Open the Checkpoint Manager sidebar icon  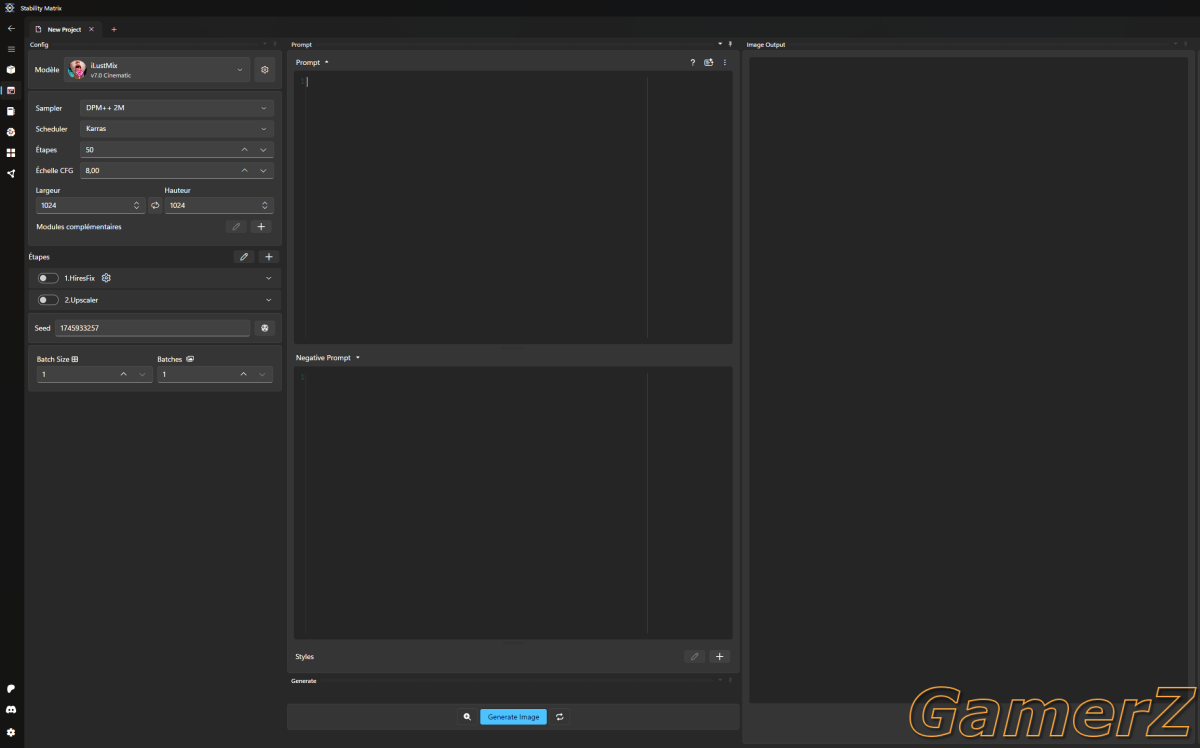point(11,111)
